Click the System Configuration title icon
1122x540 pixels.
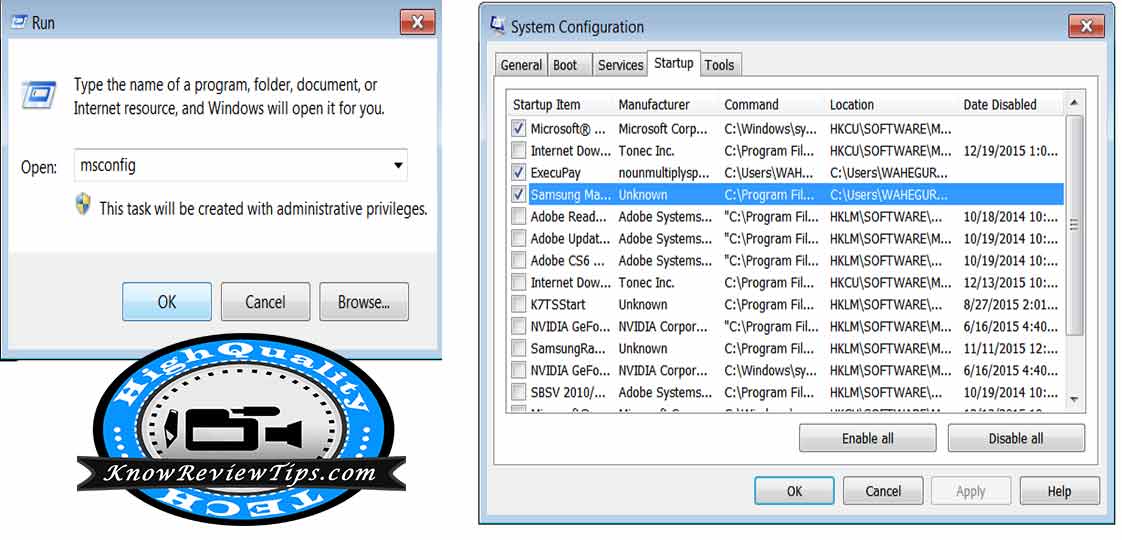coord(497,26)
